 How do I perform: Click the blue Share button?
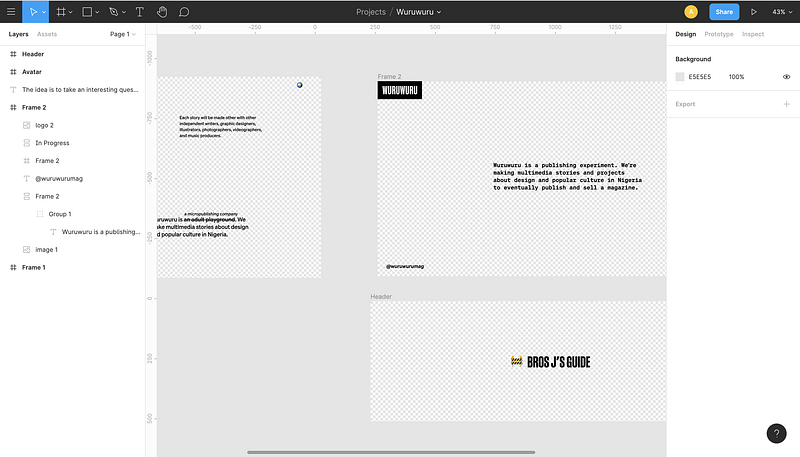[724, 12]
